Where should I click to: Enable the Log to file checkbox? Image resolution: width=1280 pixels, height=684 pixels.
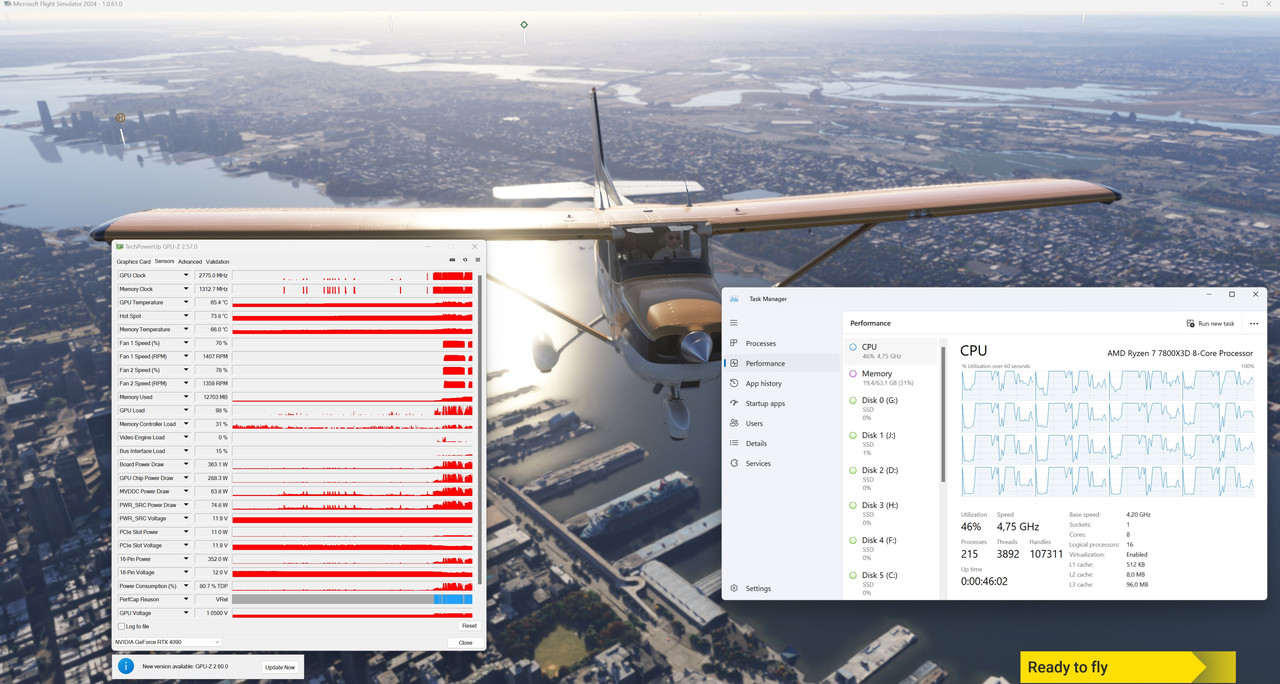(121, 626)
